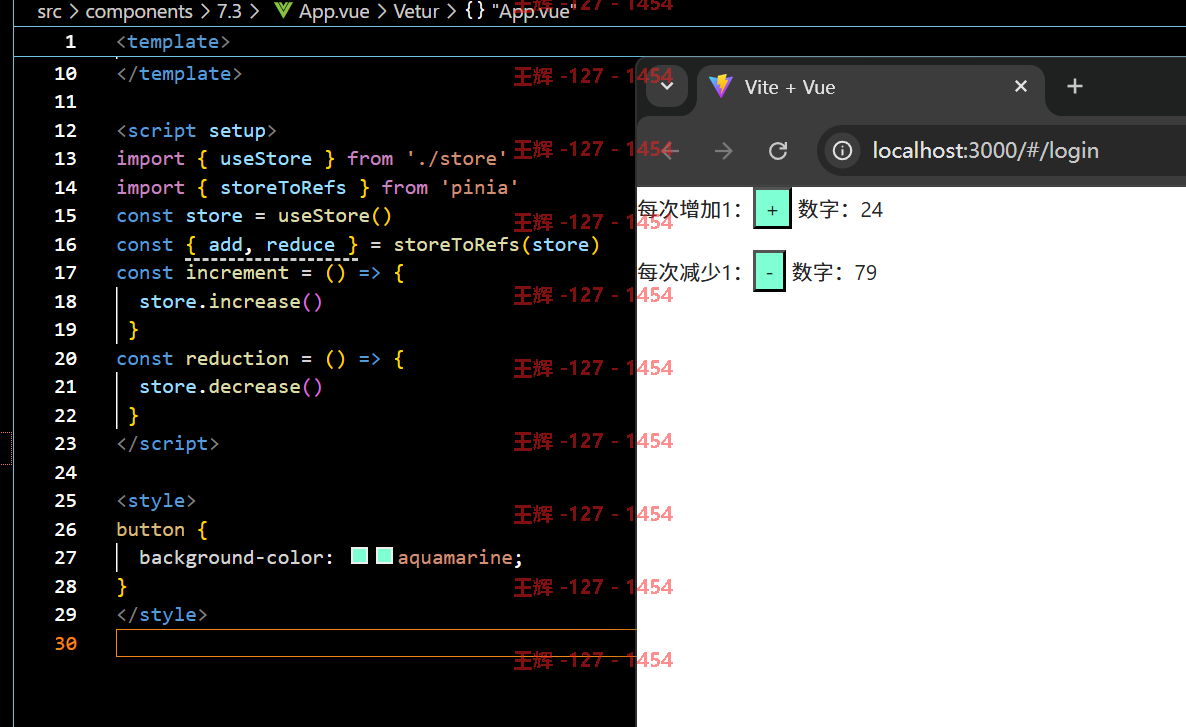1186x727 pixels.
Task: Click the <script setup> tag
Action: (197, 130)
